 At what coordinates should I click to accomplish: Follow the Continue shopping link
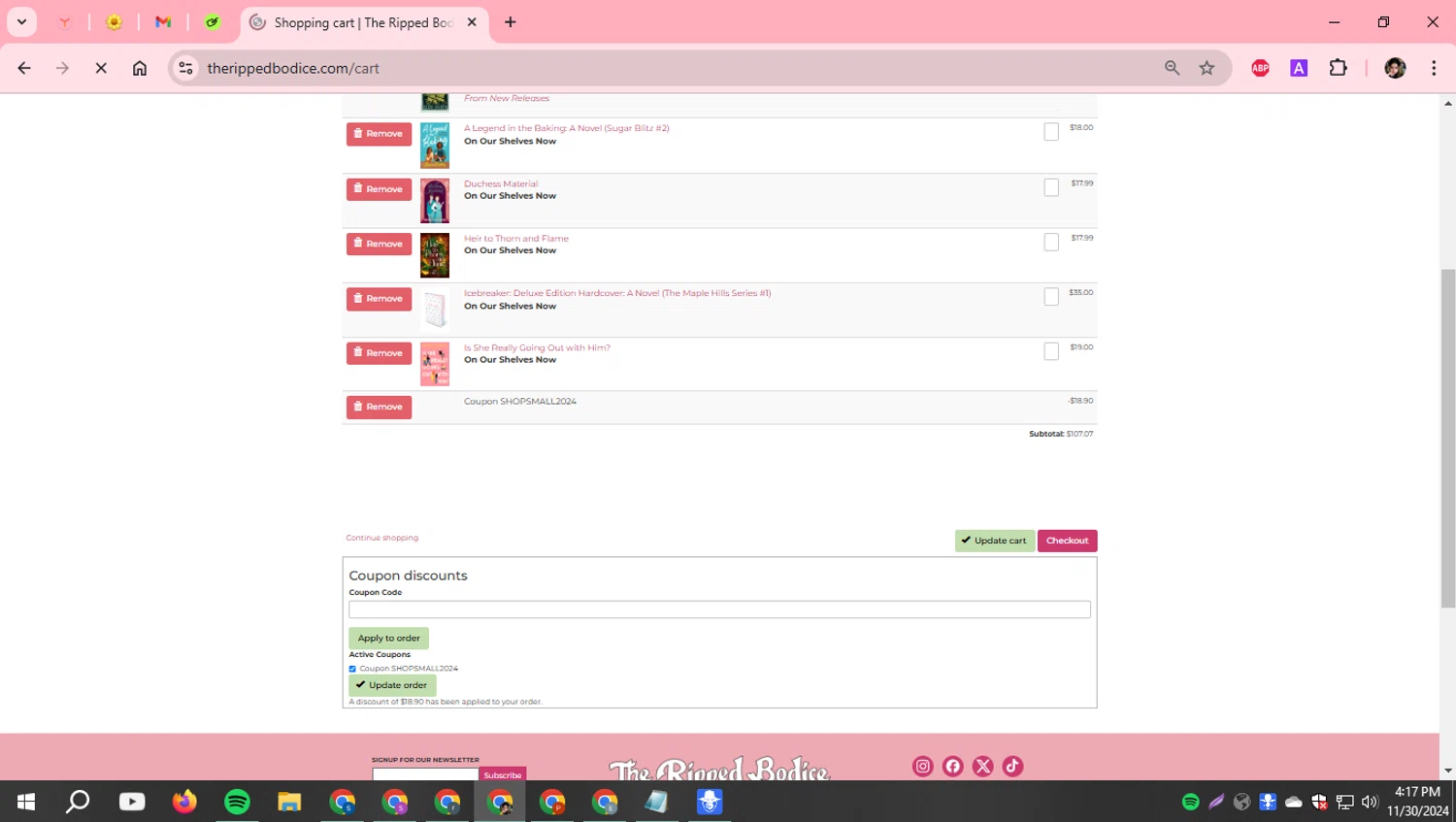382,538
